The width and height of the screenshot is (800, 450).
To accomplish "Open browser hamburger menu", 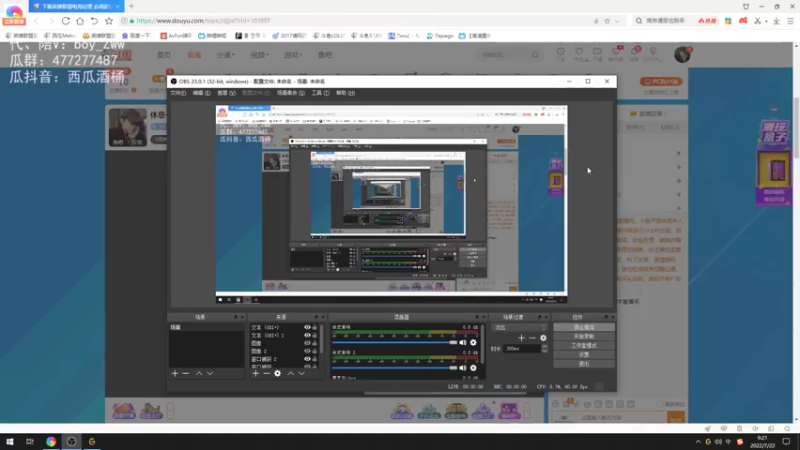I will tap(790, 21).
